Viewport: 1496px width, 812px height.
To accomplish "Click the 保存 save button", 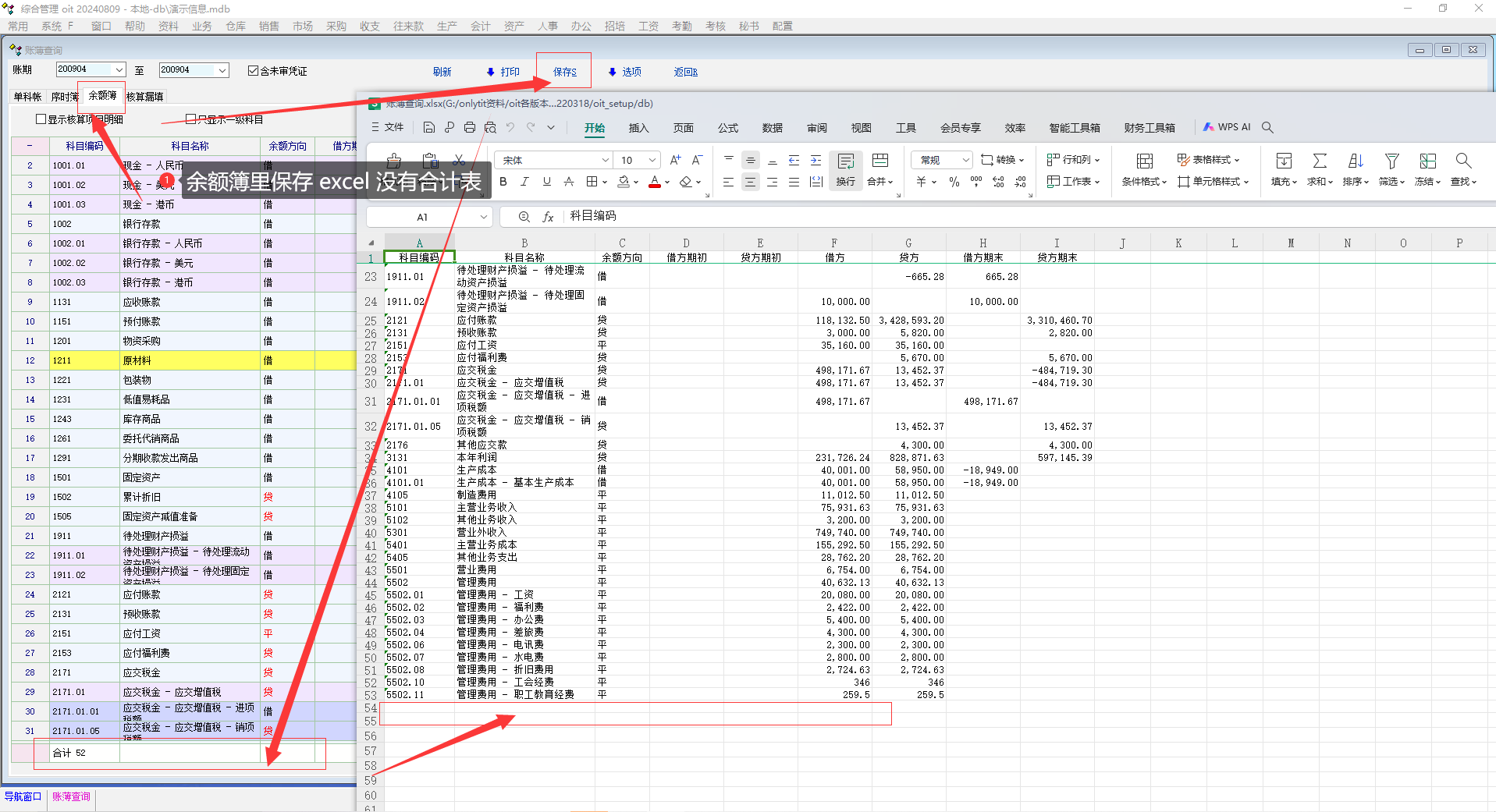I will (x=564, y=72).
